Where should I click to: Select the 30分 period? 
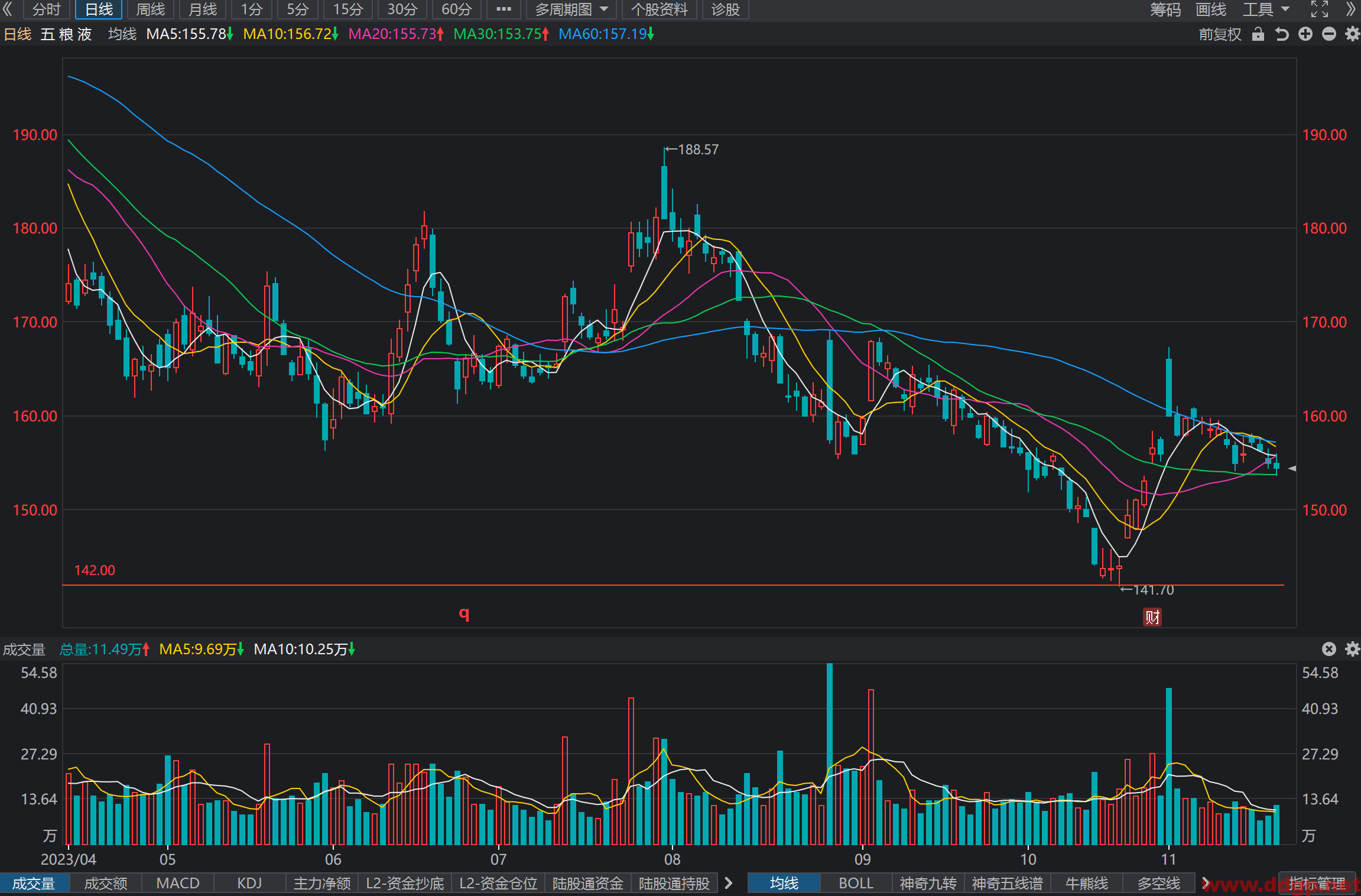(x=402, y=9)
